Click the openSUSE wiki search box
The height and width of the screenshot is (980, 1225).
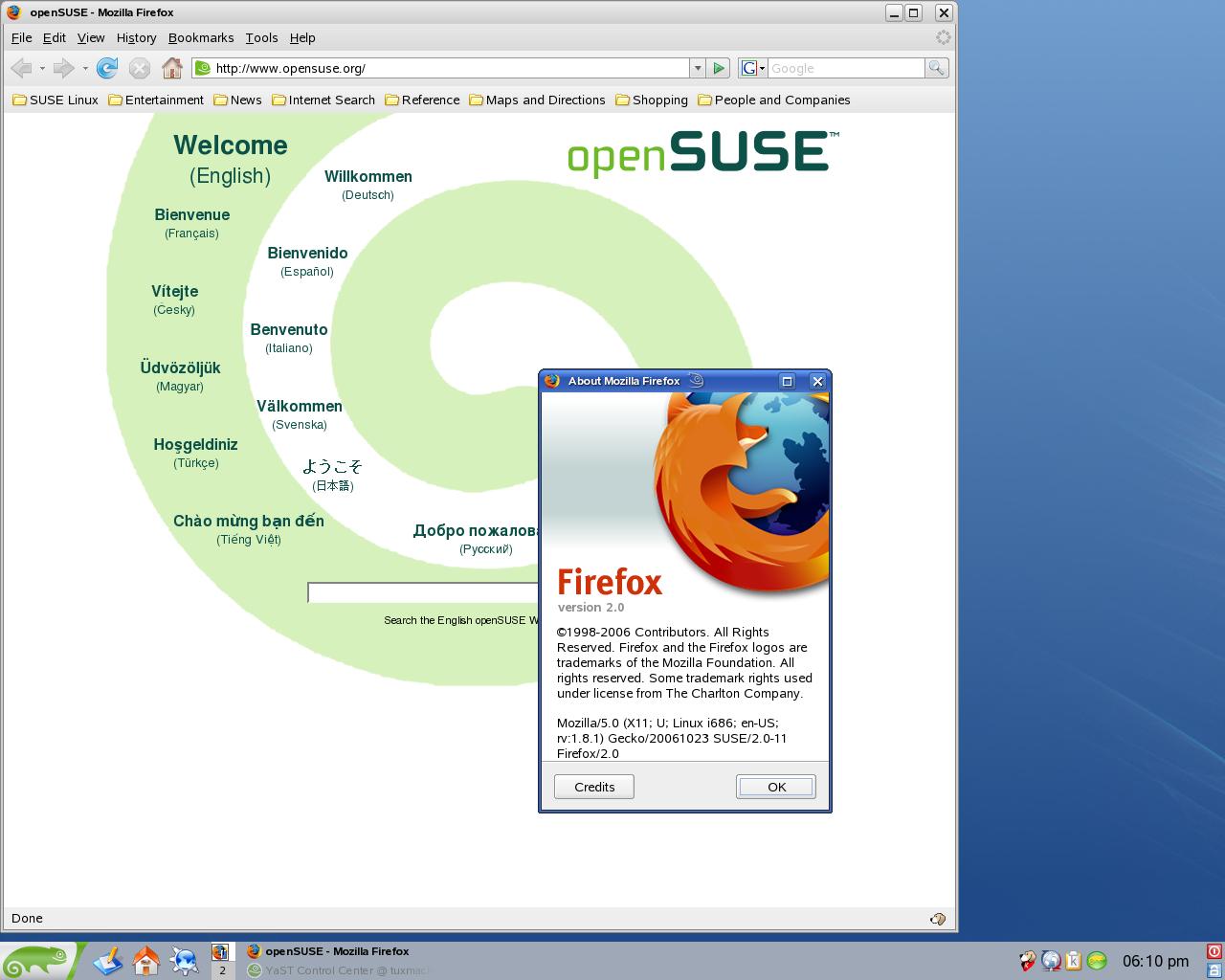423,592
